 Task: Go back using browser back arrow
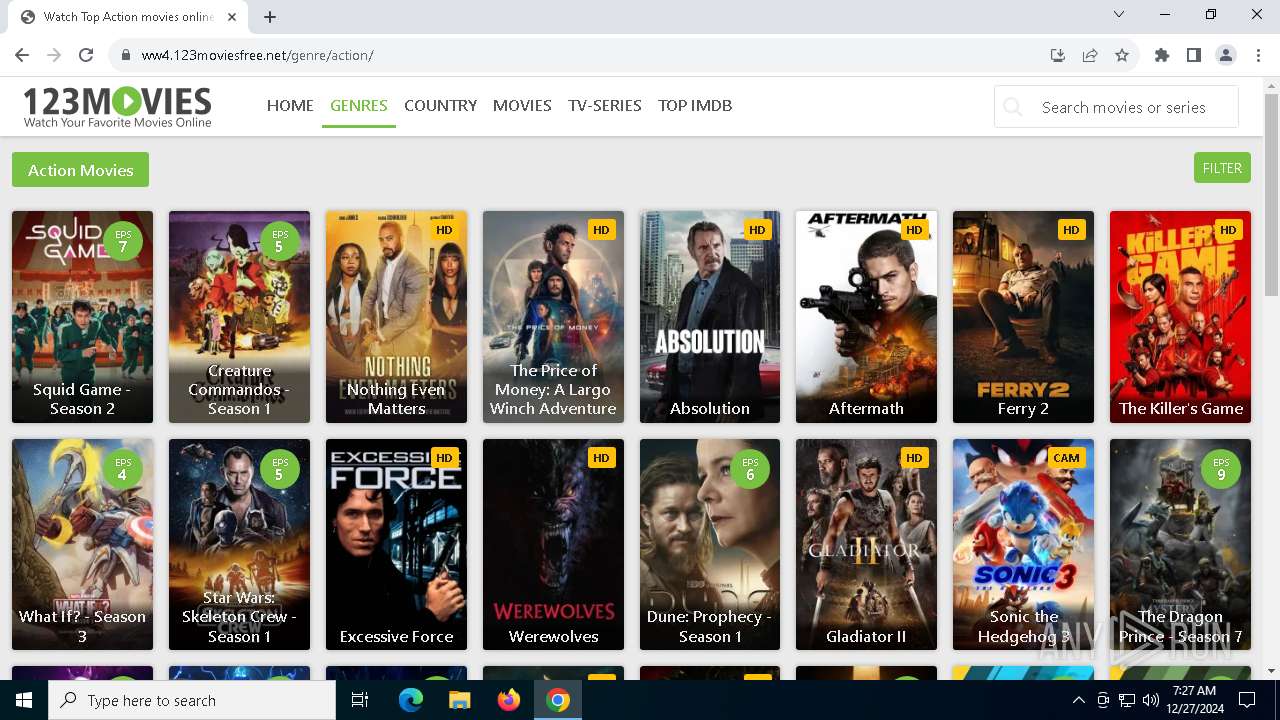click(22, 55)
